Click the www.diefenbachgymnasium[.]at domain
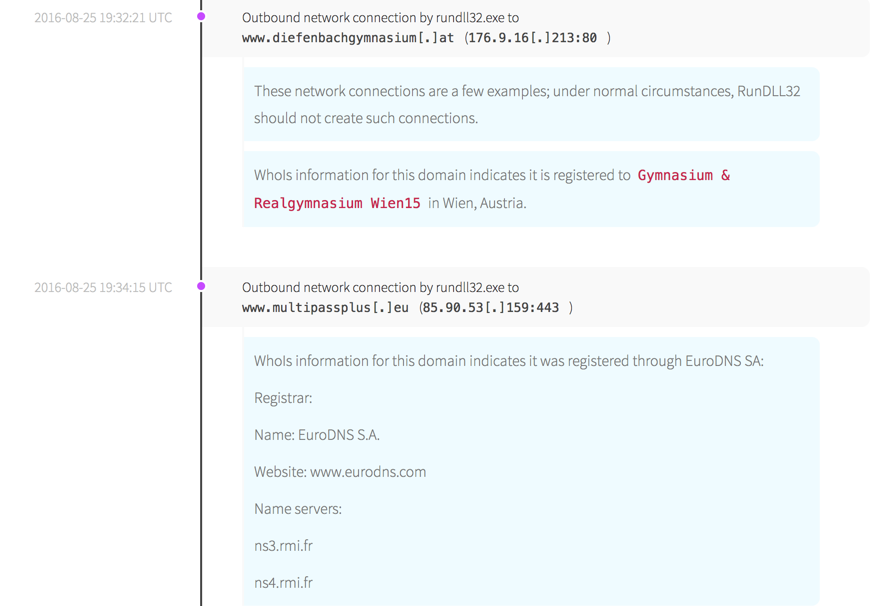 (348, 38)
